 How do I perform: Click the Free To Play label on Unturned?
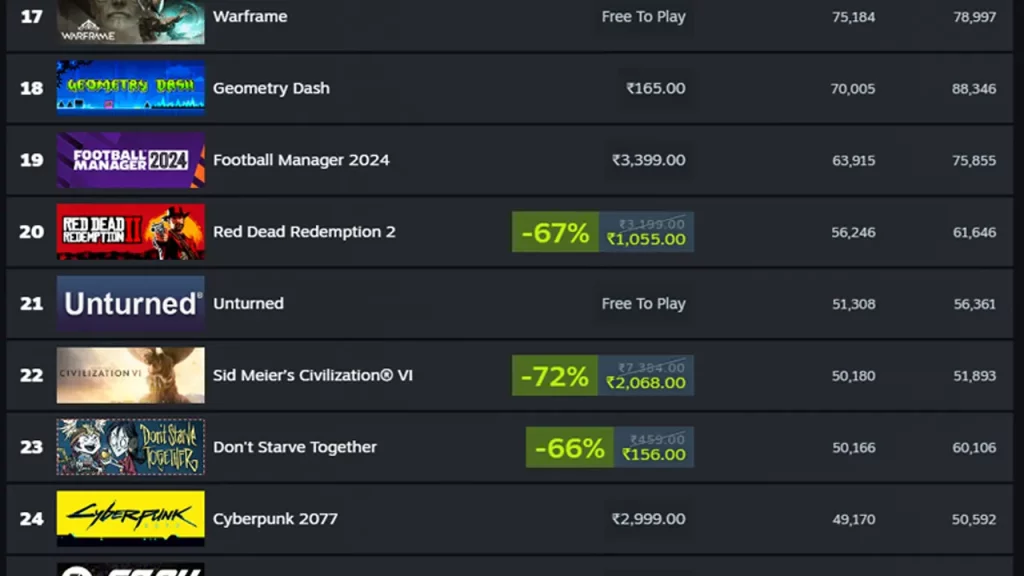pos(643,303)
